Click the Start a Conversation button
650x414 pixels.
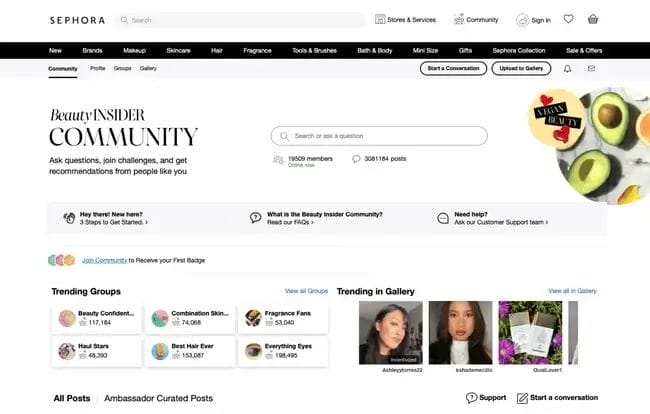coord(454,68)
